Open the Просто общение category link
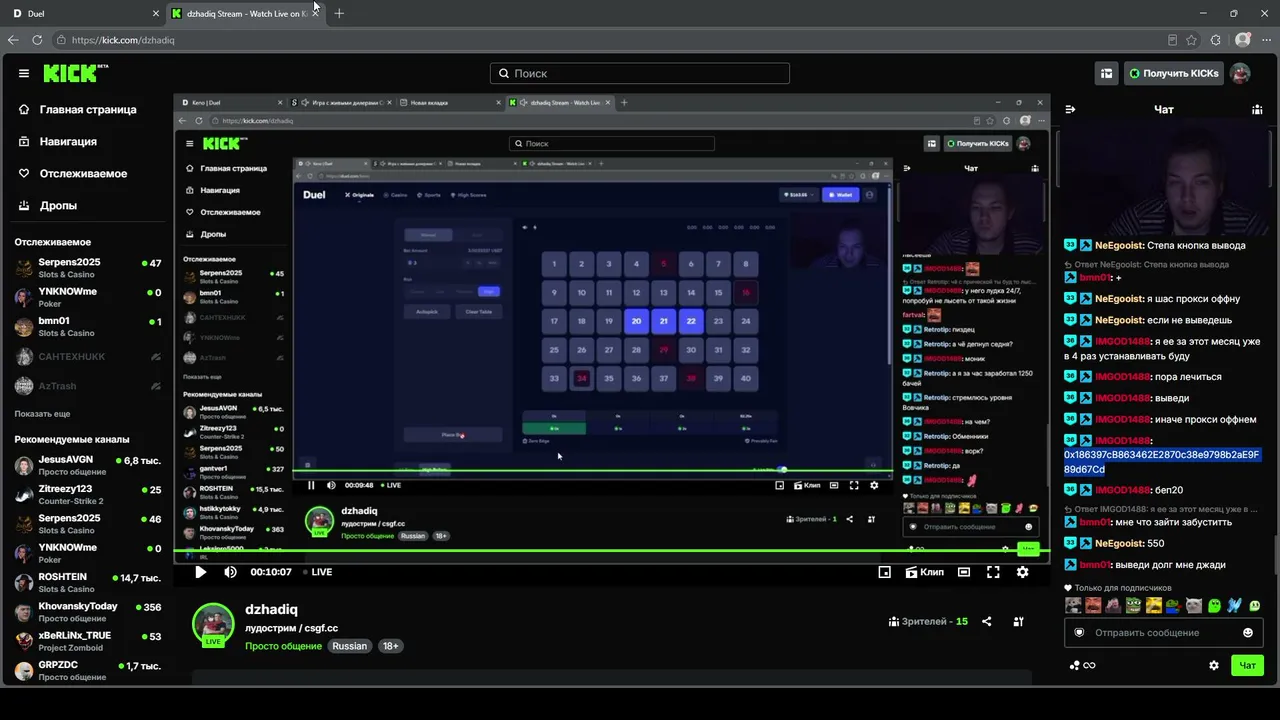 284,646
